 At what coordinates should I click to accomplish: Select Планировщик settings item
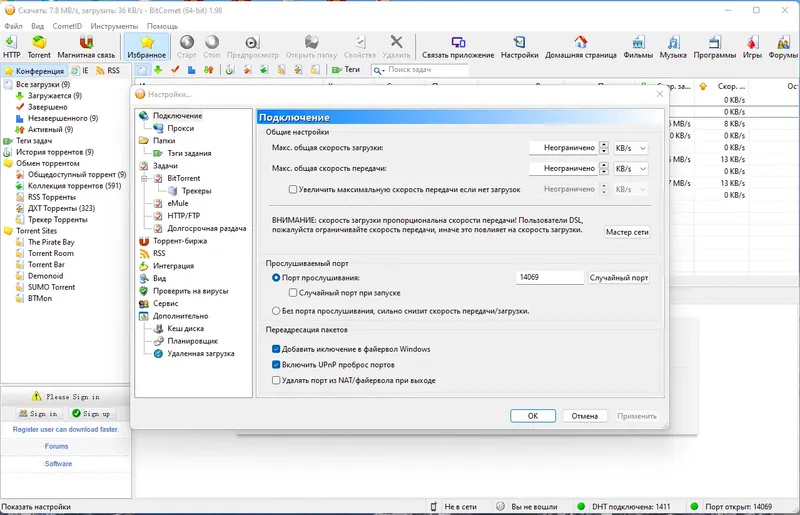click(x=192, y=341)
